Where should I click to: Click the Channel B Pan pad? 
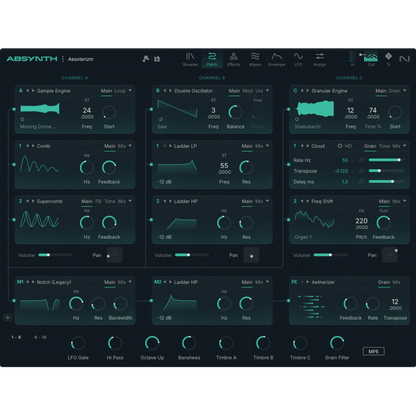point(251,255)
